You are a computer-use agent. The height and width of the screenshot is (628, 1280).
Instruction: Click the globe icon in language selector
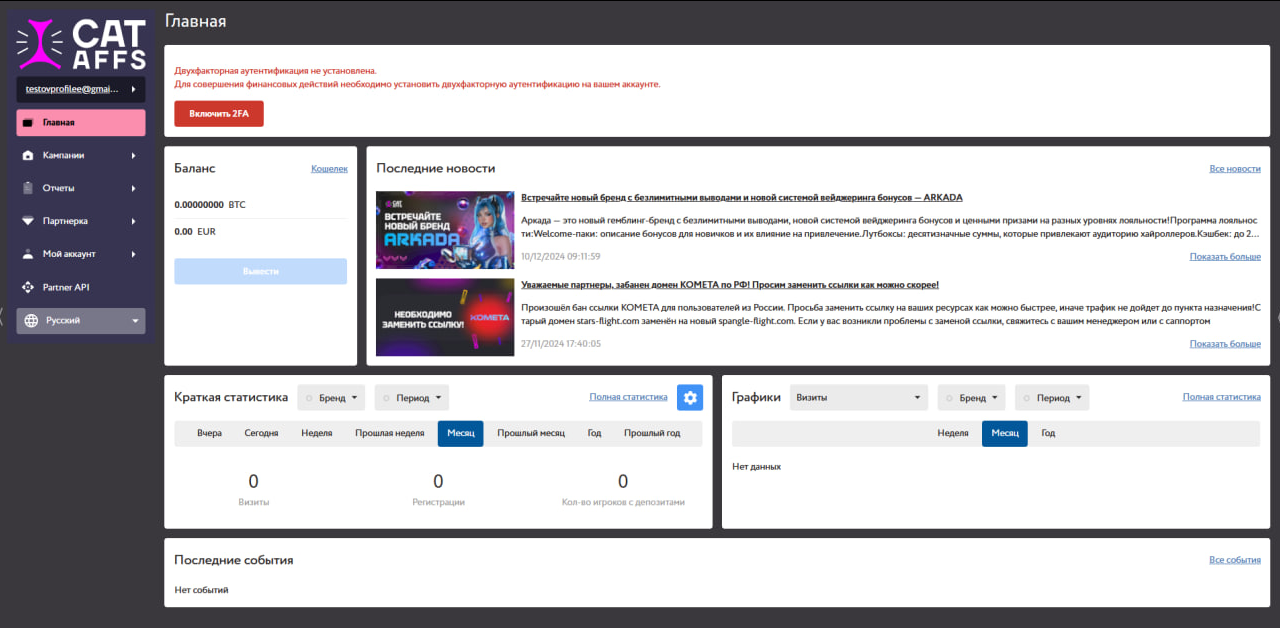click(x=31, y=321)
